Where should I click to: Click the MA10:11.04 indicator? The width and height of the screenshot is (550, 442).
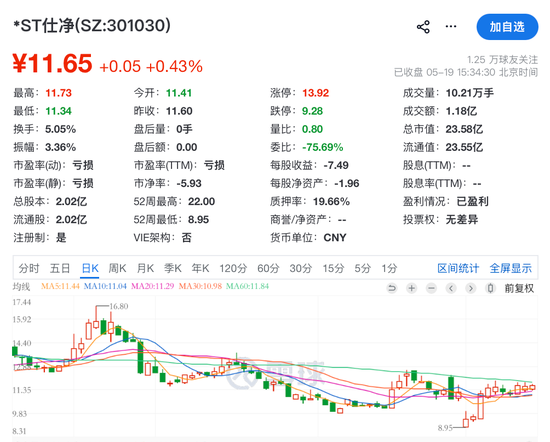click(x=105, y=286)
